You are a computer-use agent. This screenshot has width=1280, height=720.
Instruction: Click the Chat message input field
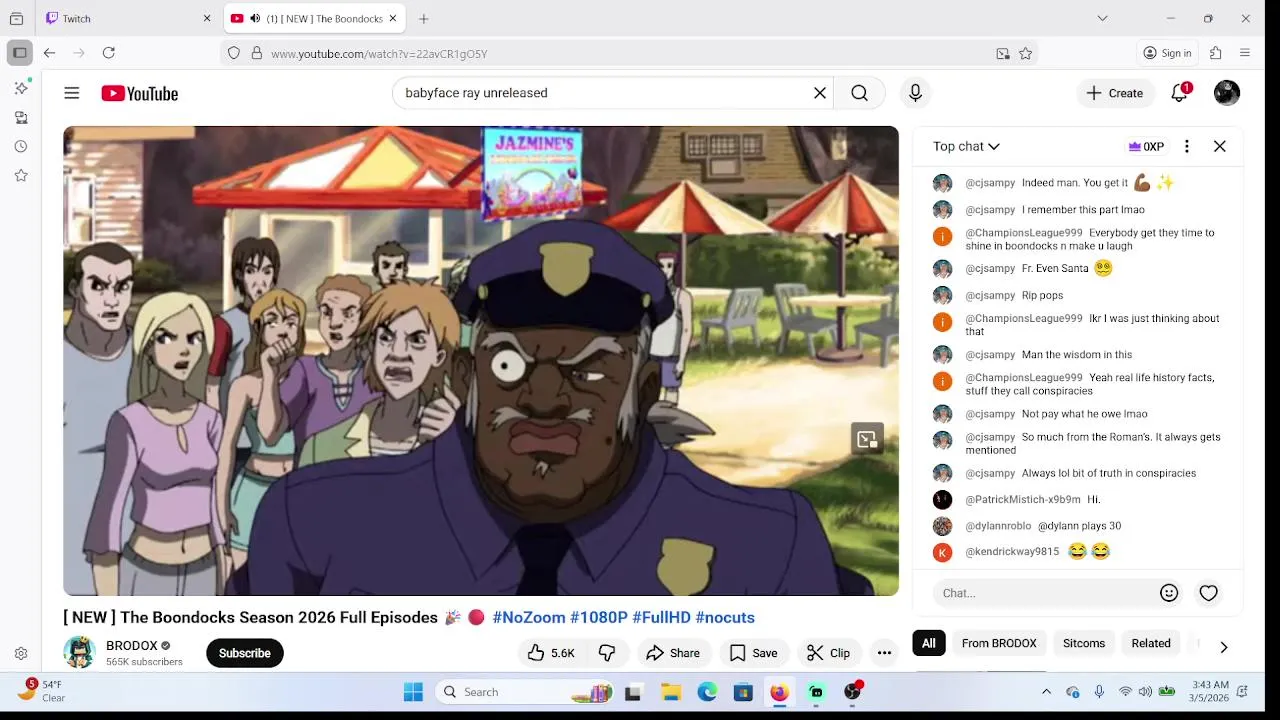point(1045,593)
